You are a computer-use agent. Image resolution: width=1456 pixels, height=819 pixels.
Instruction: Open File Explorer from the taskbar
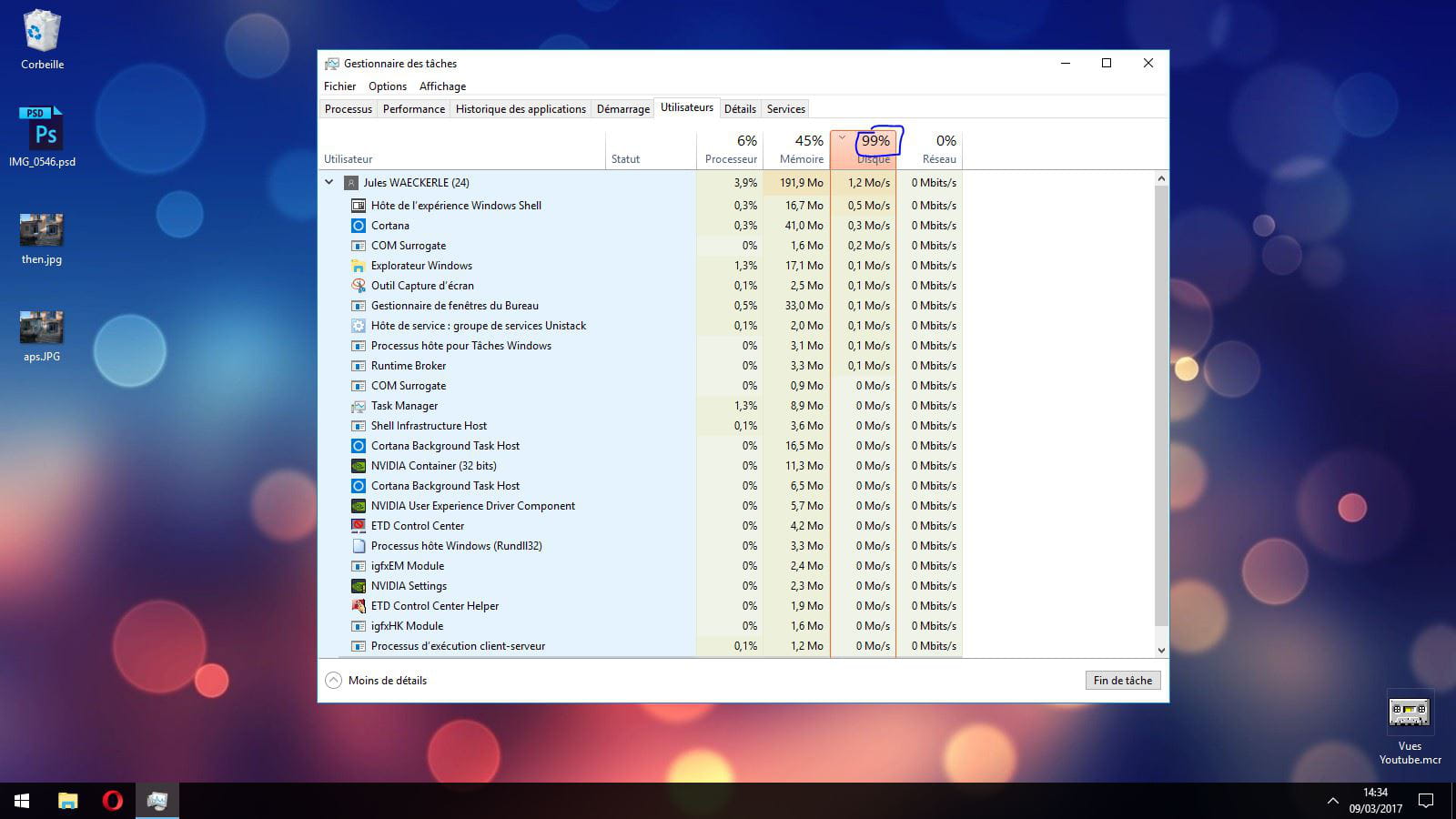click(x=67, y=801)
